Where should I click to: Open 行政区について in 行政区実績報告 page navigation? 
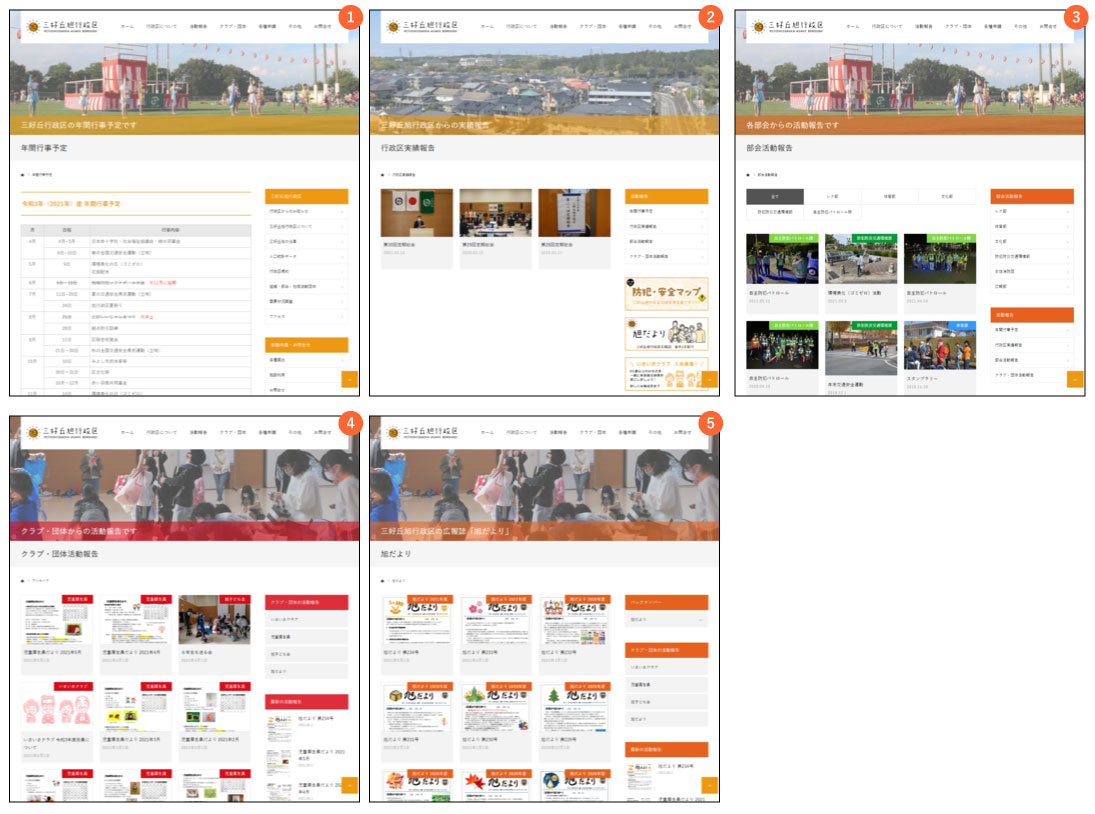522,27
